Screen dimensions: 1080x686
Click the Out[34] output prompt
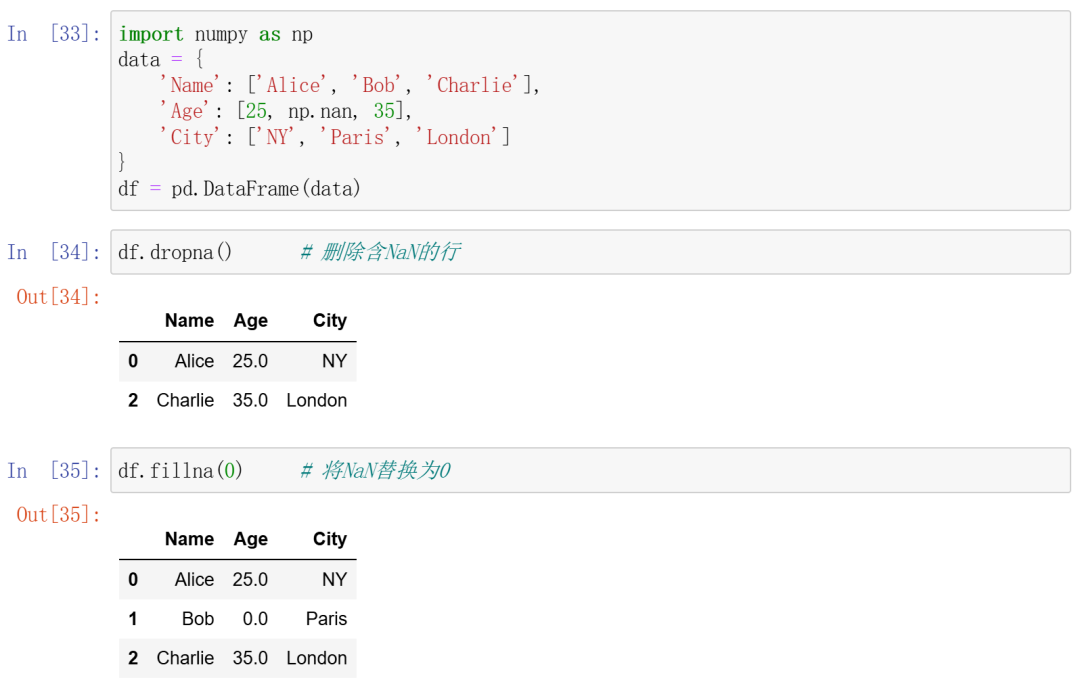59,297
